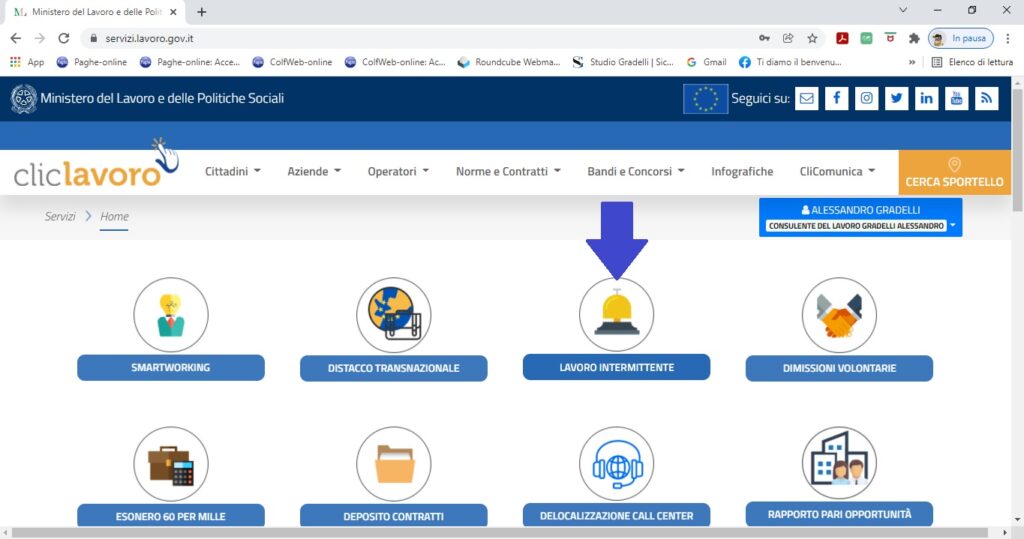The height and width of the screenshot is (539, 1024).
Task: Click the Twitter icon in header
Action: click(896, 98)
